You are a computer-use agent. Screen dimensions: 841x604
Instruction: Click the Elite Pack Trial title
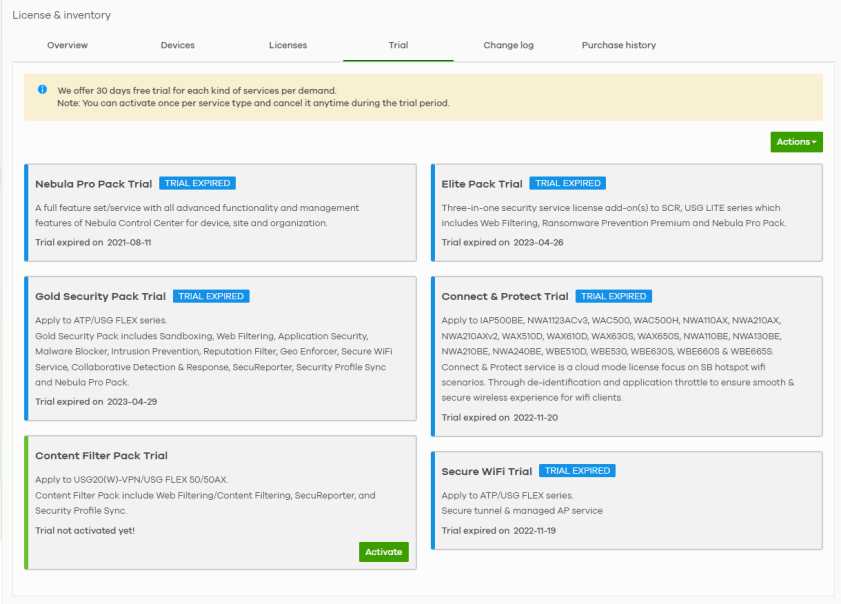(x=482, y=184)
